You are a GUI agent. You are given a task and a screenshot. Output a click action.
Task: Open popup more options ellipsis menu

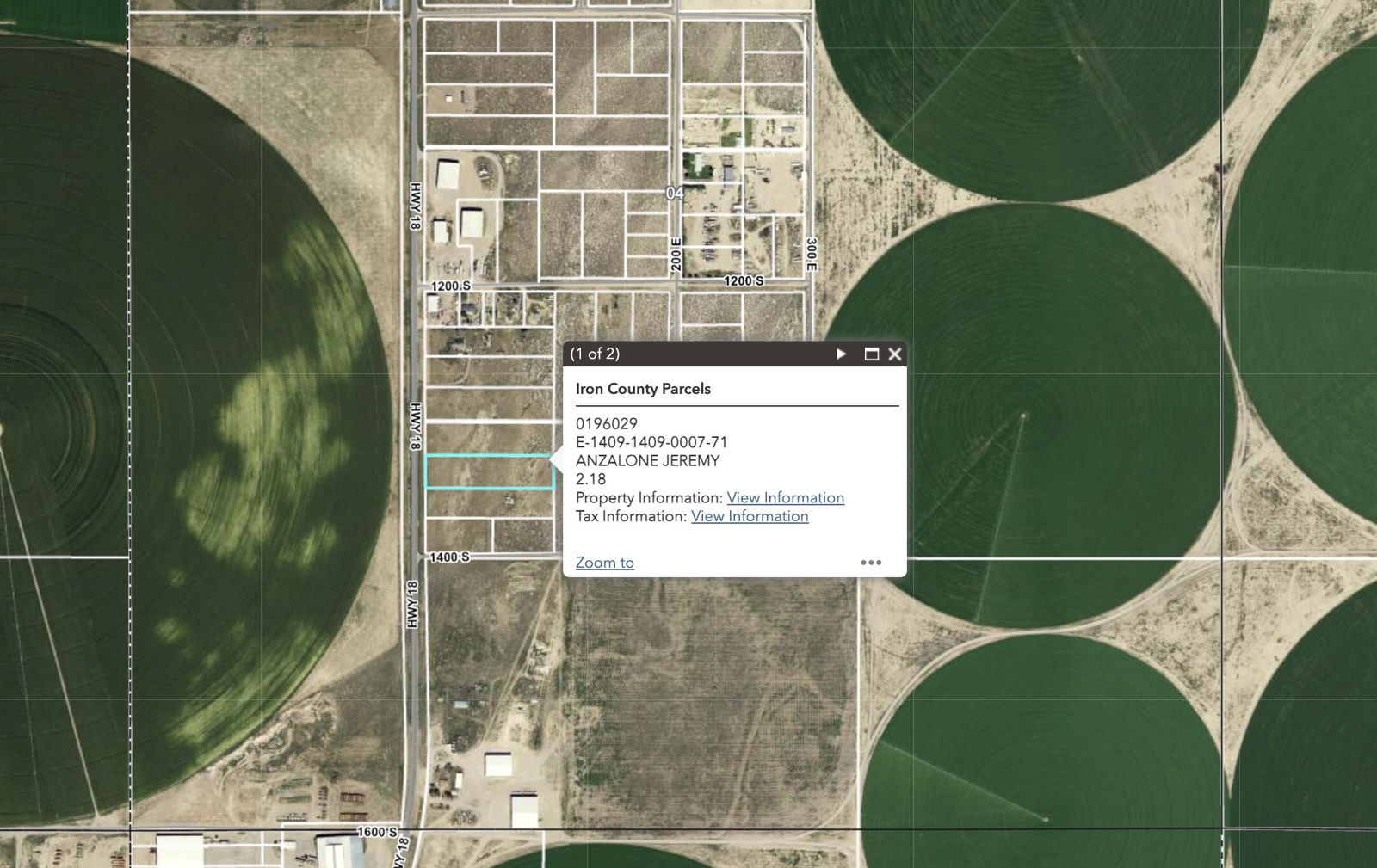coord(871,563)
